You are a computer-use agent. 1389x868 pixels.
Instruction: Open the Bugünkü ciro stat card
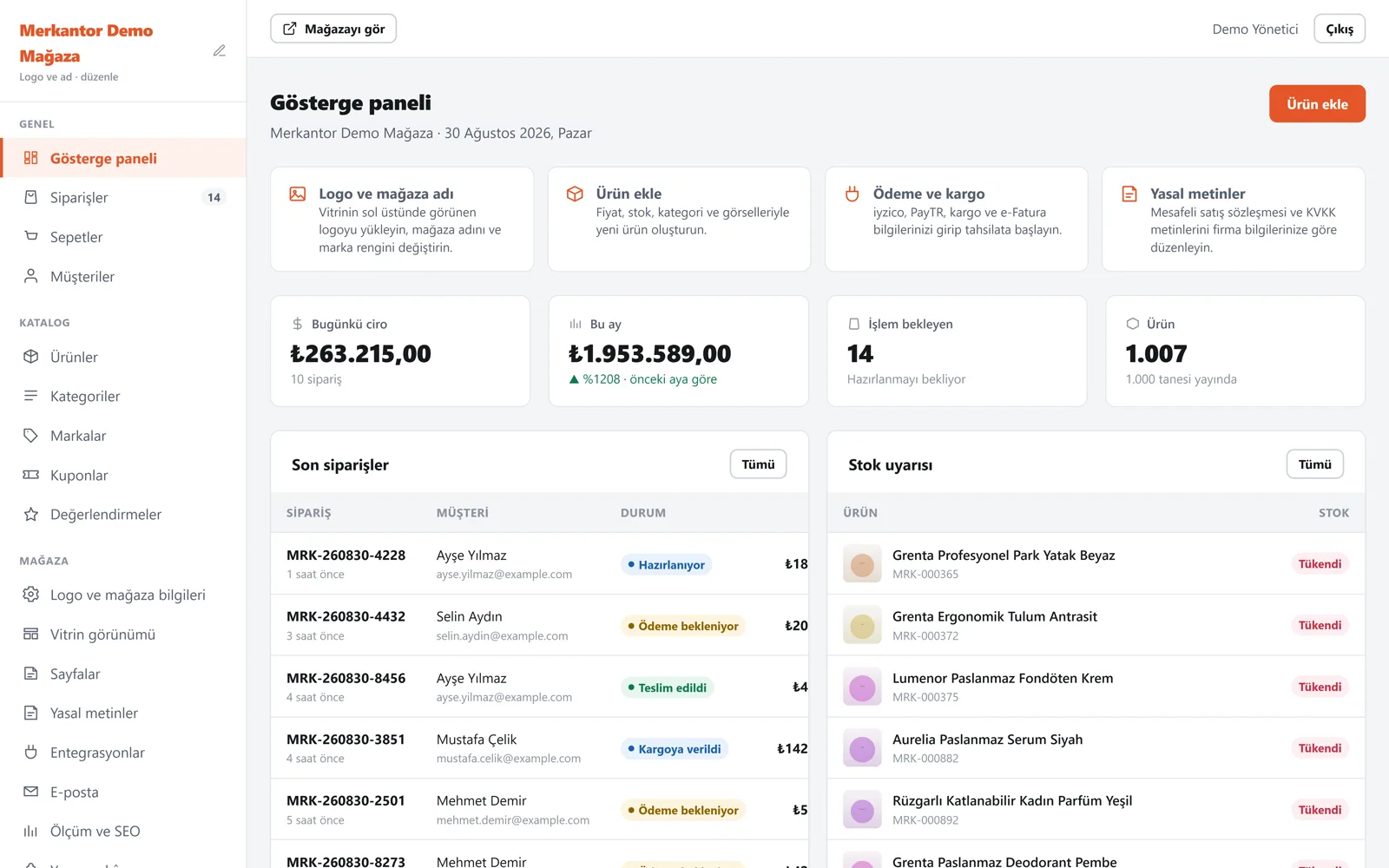[x=400, y=351]
